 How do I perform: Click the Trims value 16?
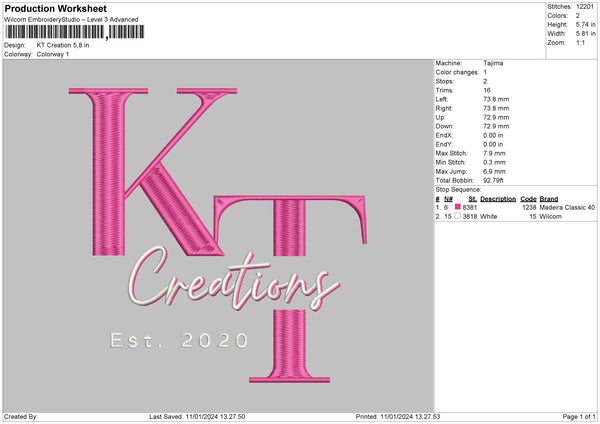click(487, 90)
